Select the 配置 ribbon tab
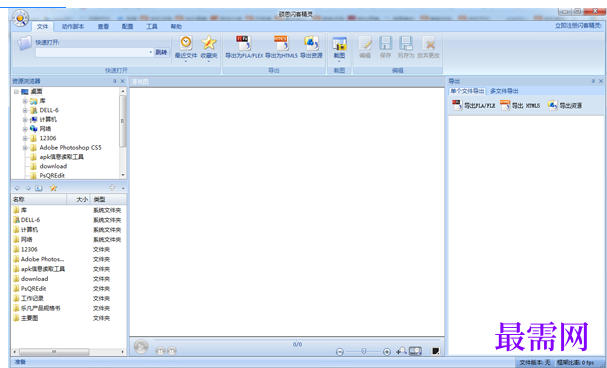This screenshot has width=607, height=368. [127, 26]
